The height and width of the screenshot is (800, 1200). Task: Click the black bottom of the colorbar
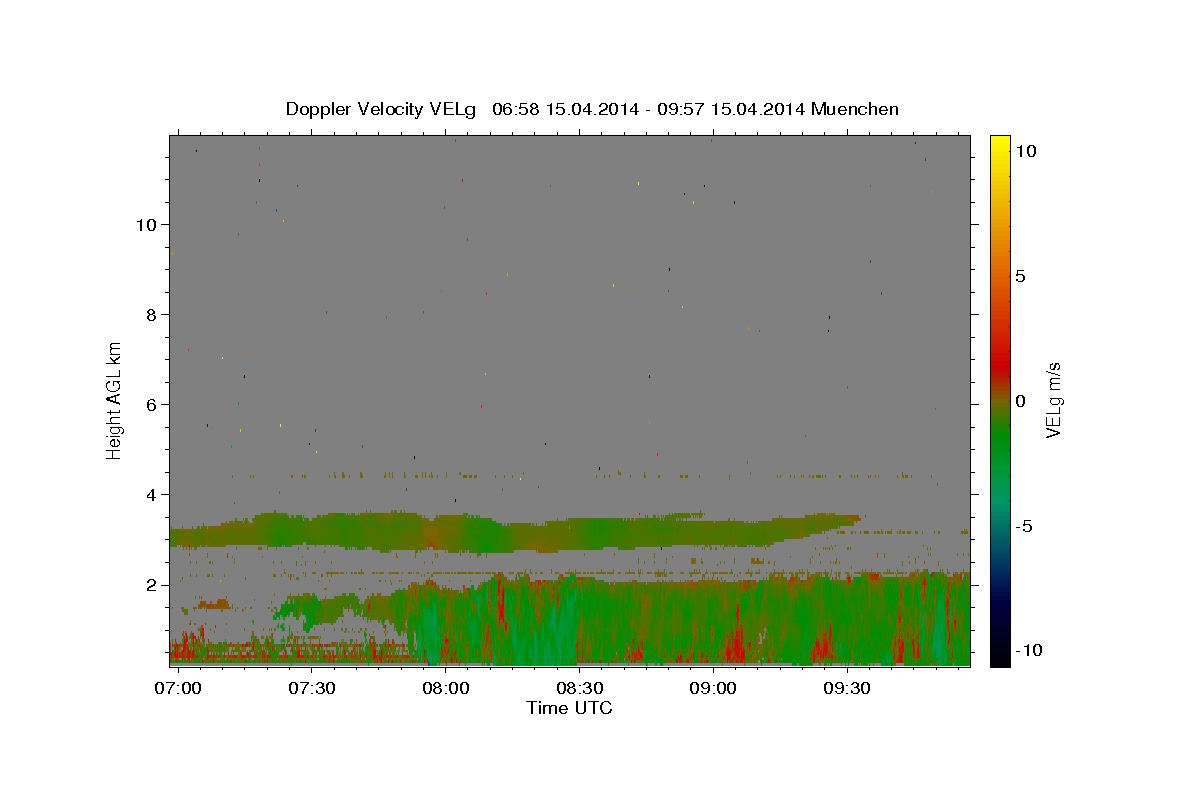(x=1000, y=660)
